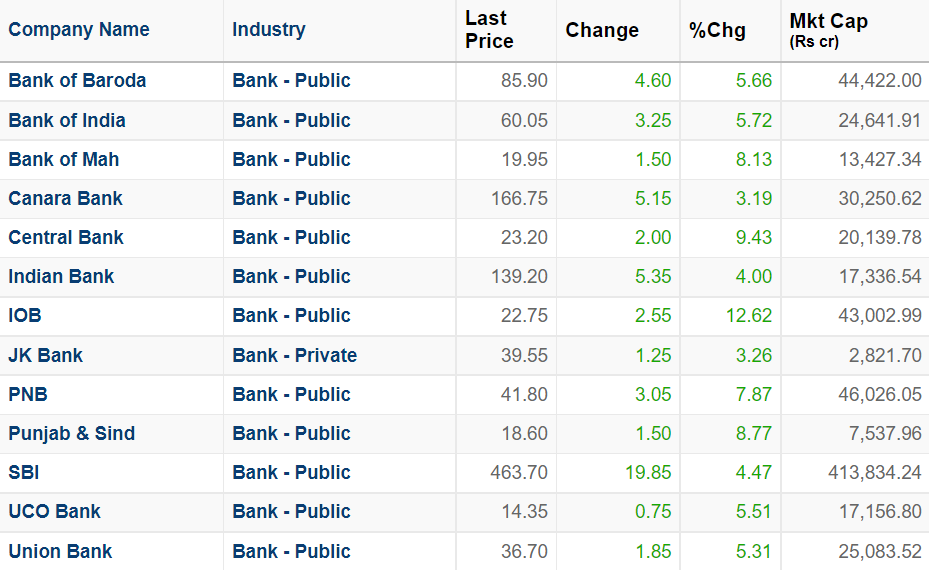Open the IOB company link
Viewport: 929px width, 570px height.
[x=25, y=315]
